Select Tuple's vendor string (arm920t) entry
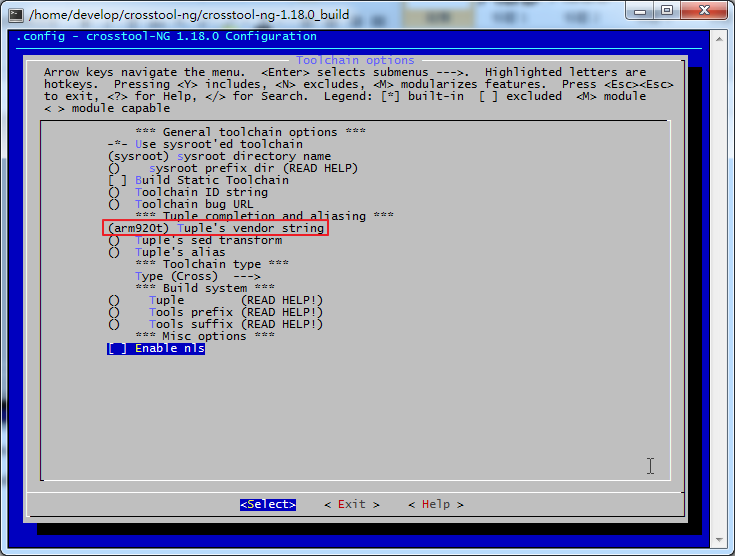The height and width of the screenshot is (556, 735). pos(216,228)
